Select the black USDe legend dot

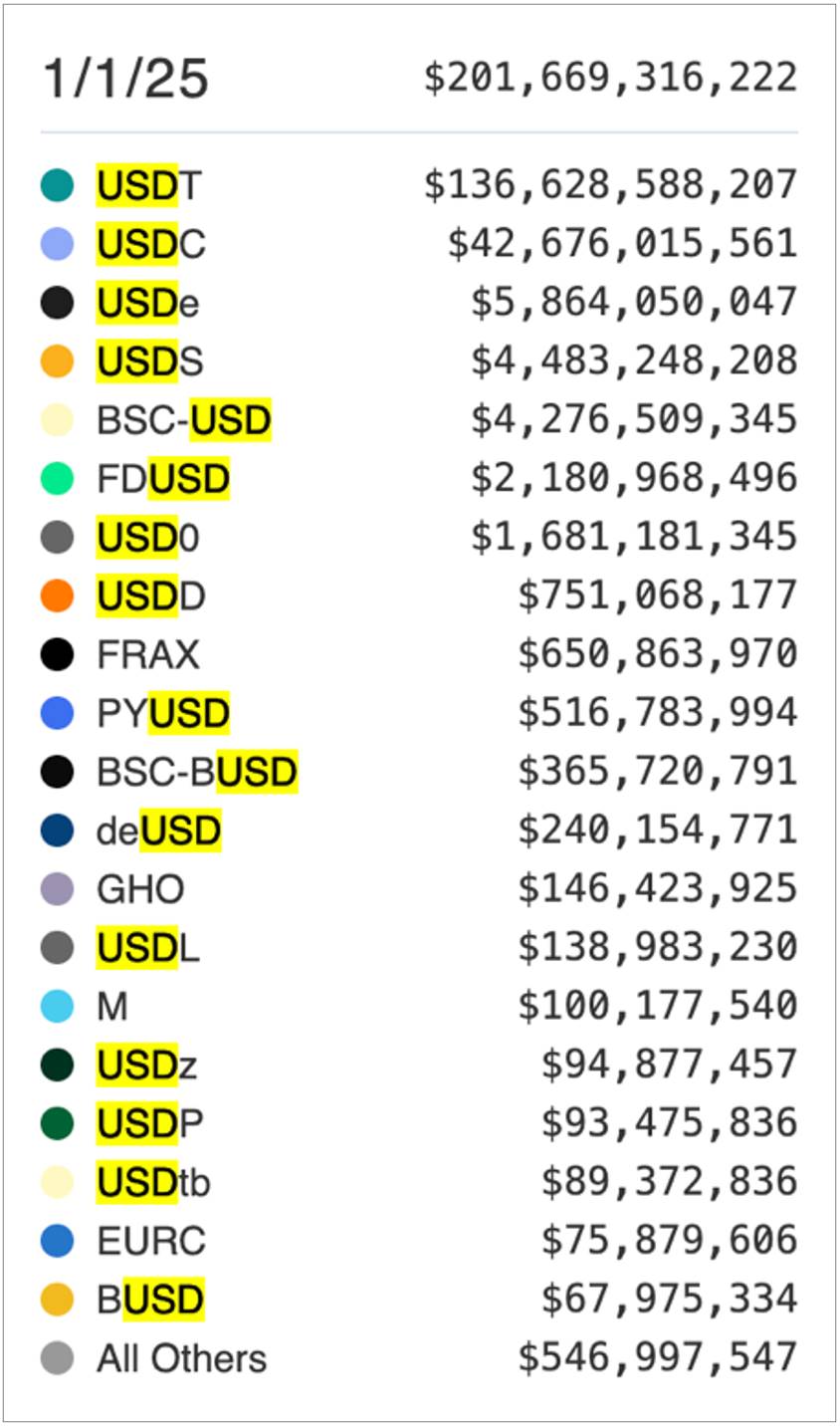57,304
